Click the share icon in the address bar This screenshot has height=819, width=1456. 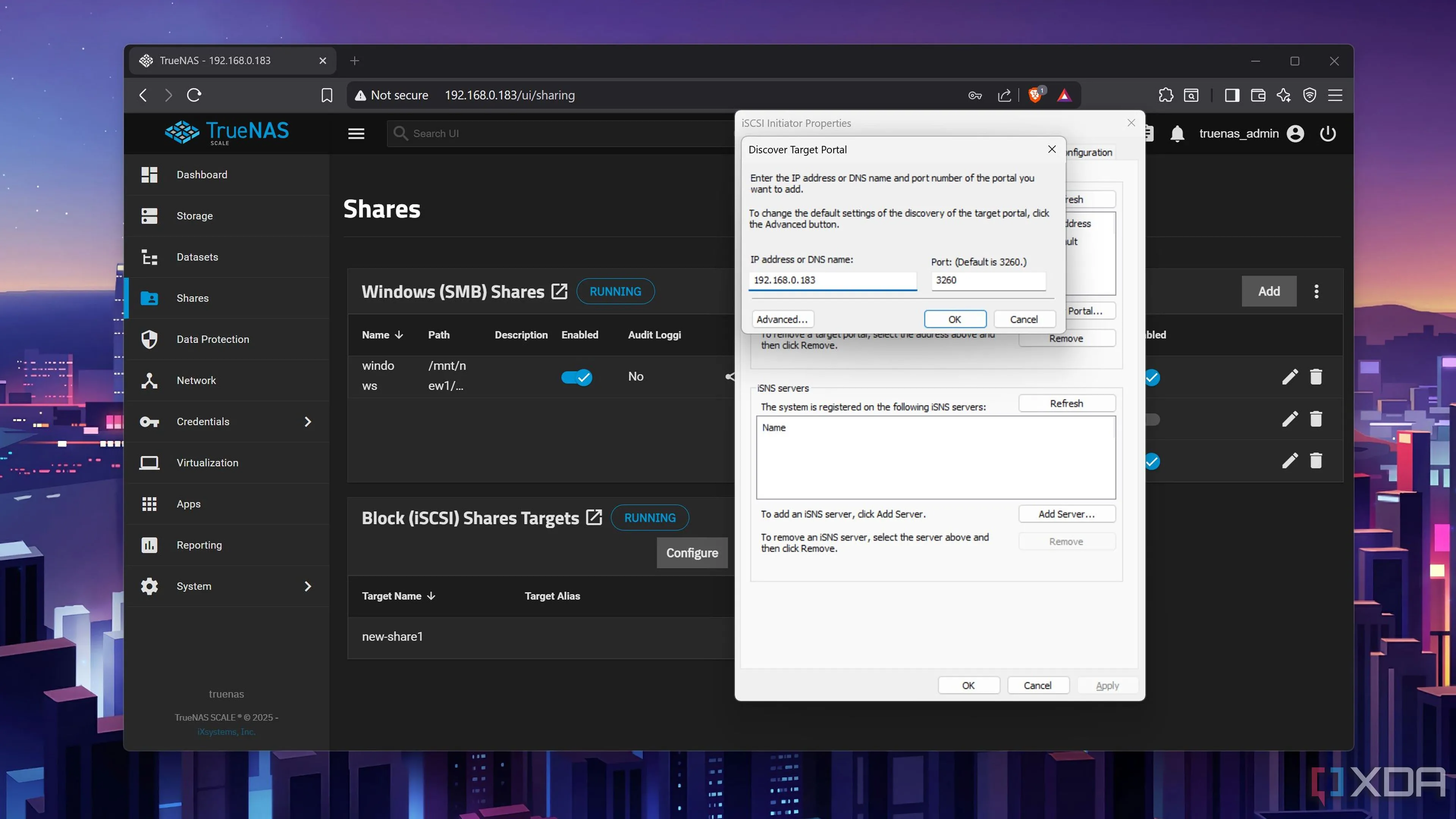tap(1004, 95)
